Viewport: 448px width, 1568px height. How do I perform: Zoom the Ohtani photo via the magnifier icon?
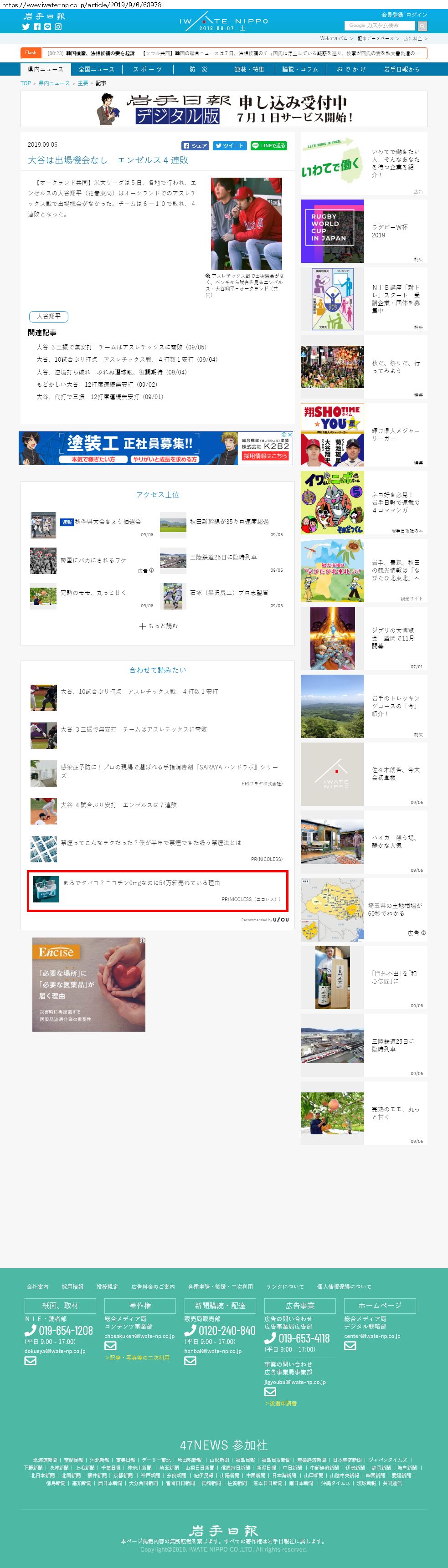tap(207, 276)
